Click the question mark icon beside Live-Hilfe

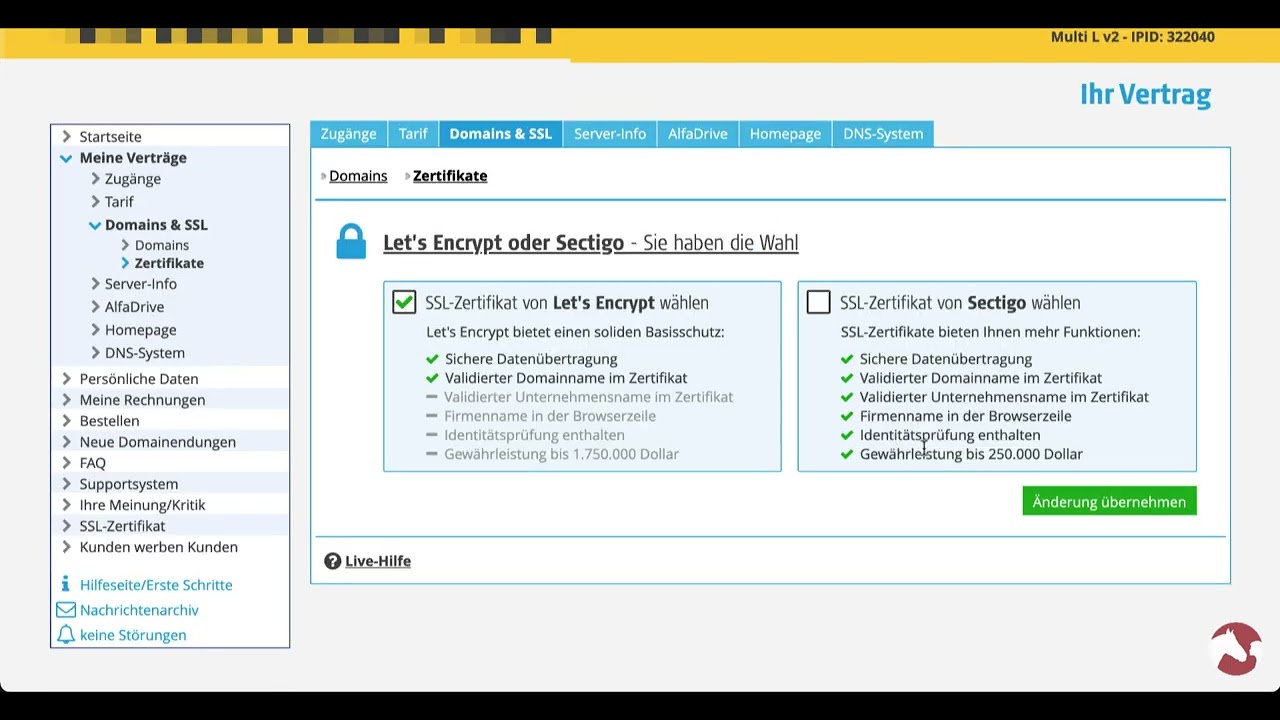tap(333, 561)
